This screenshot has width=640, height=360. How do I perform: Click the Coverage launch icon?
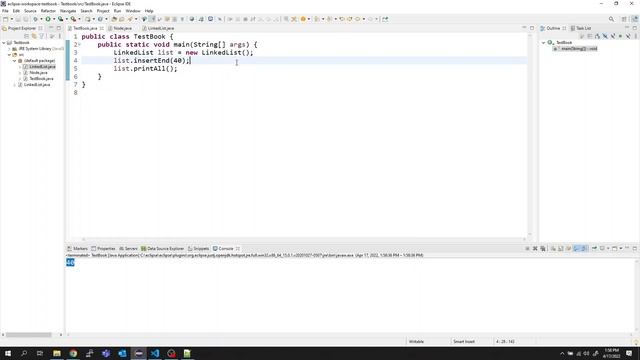click(x=60, y=19)
